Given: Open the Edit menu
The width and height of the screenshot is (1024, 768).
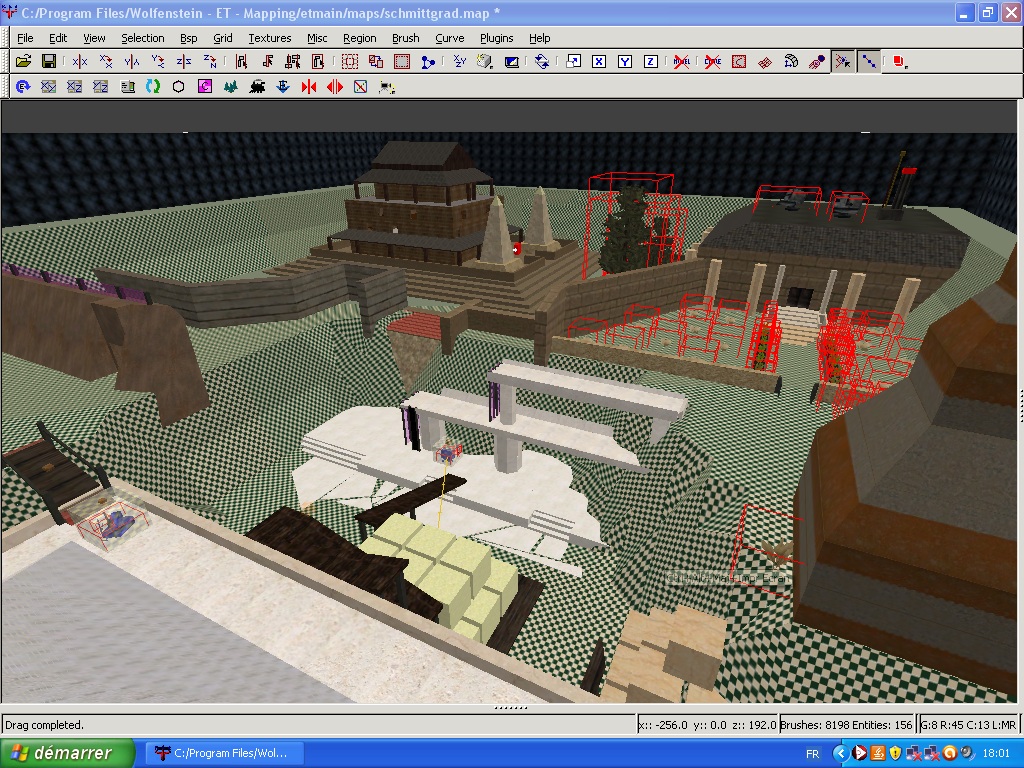Looking at the screenshot, I should (x=58, y=38).
